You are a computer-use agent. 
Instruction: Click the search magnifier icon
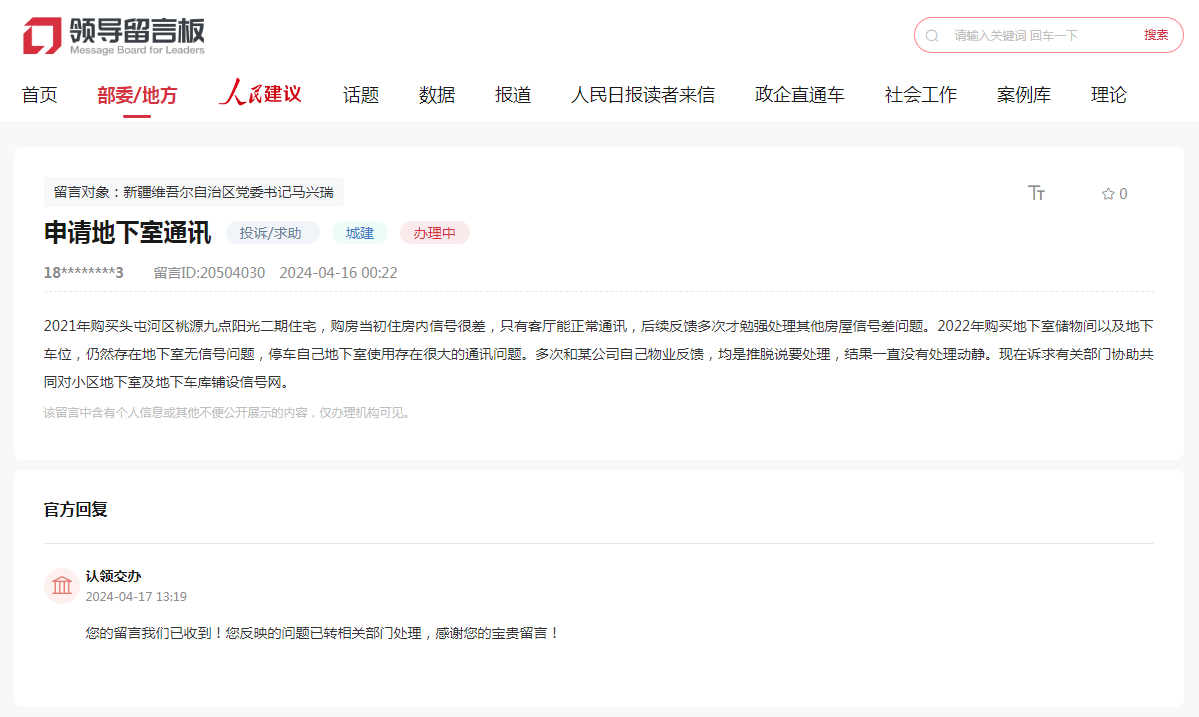coord(932,35)
